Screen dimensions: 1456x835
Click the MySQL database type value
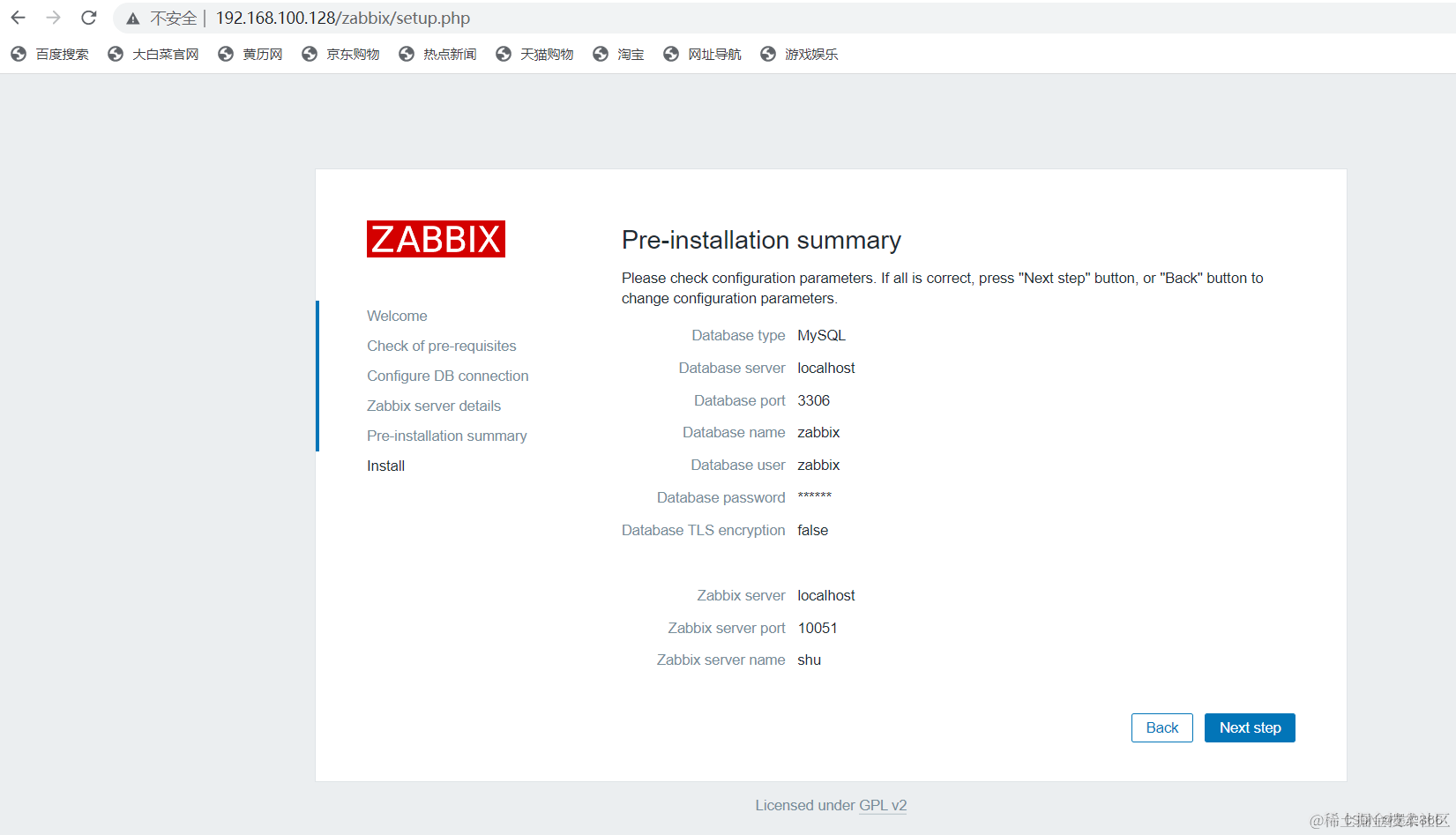822,335
